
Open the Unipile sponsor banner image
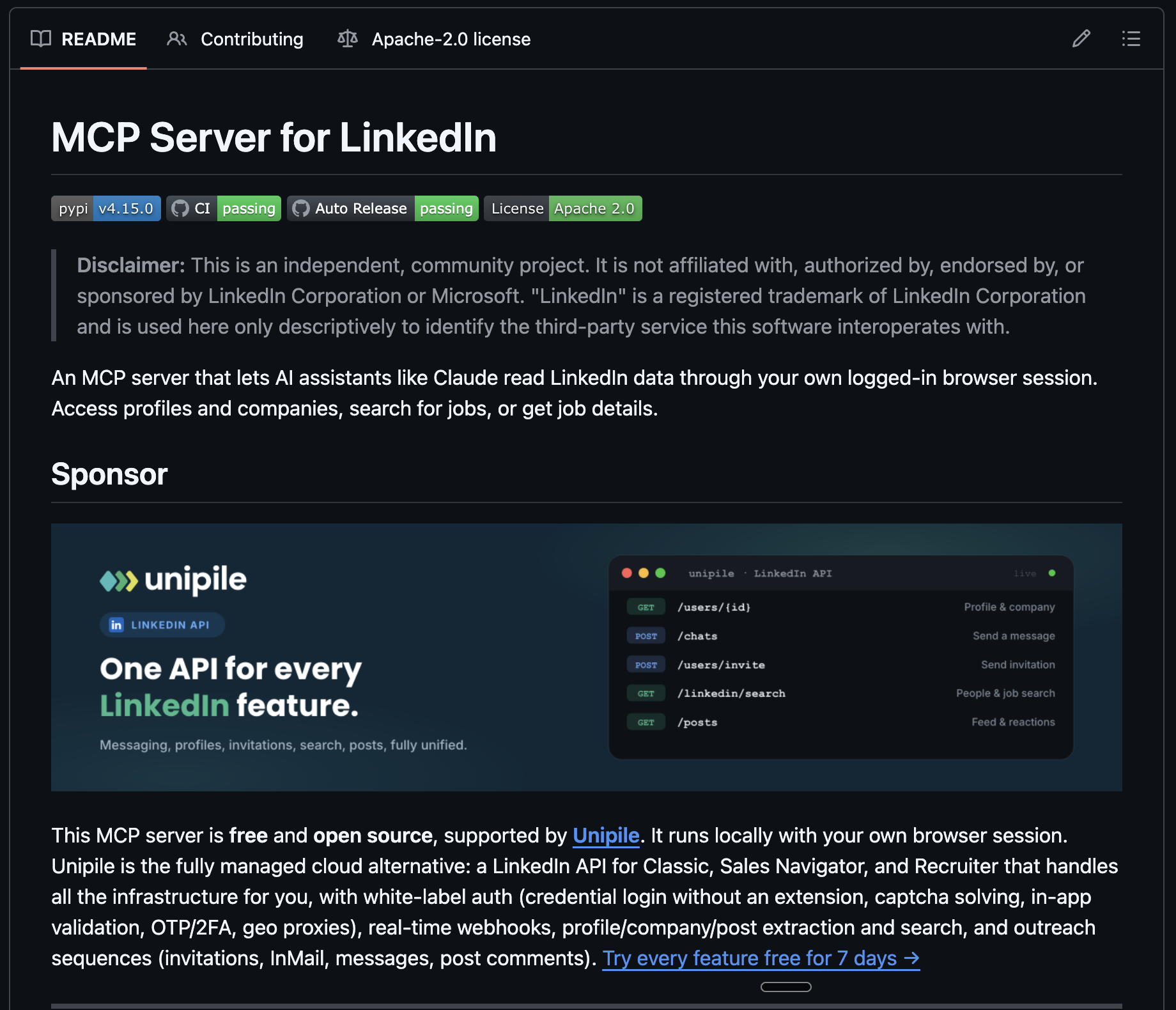tap(587, 657)
